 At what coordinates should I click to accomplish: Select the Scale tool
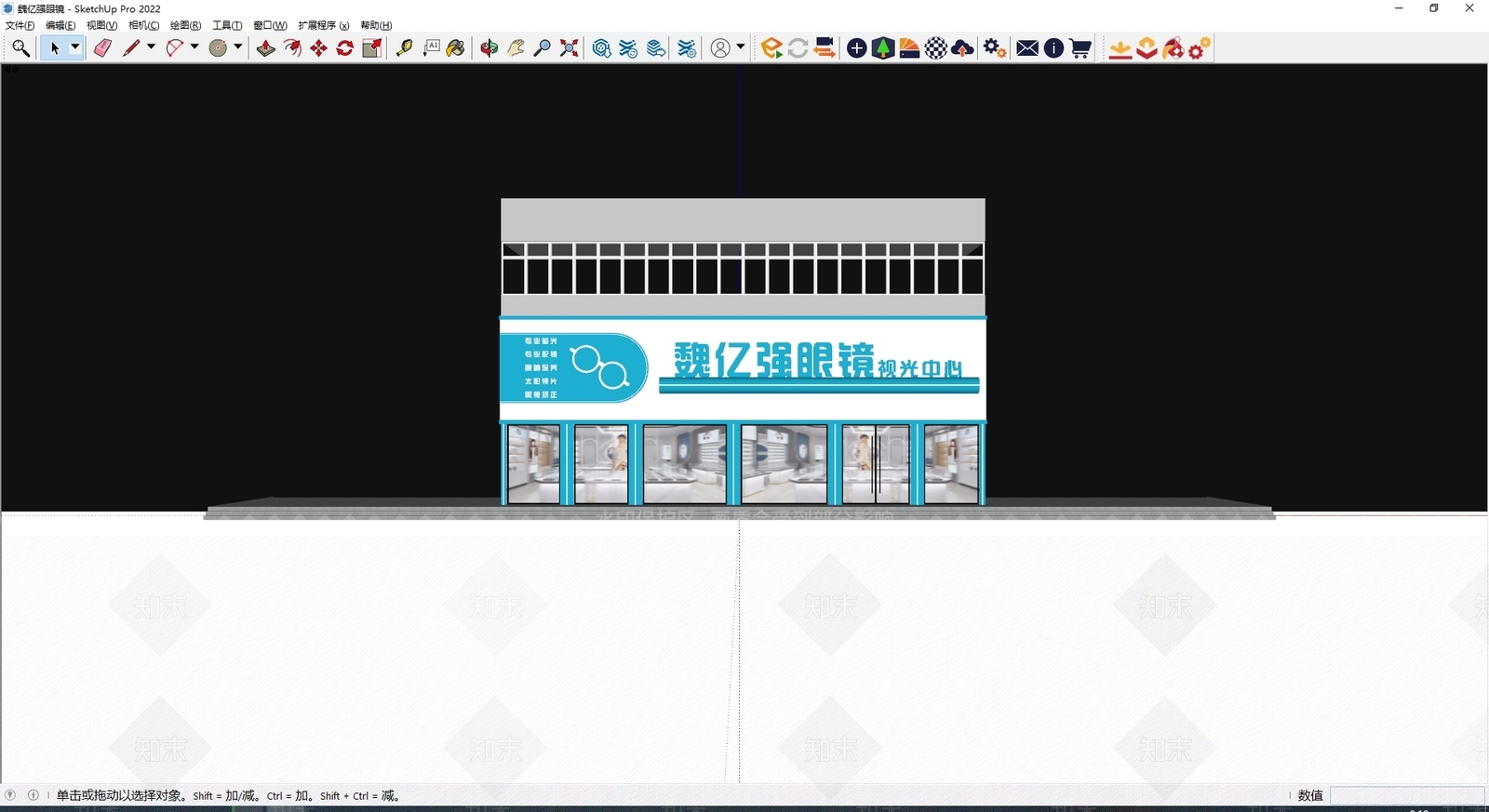[372, 48]
